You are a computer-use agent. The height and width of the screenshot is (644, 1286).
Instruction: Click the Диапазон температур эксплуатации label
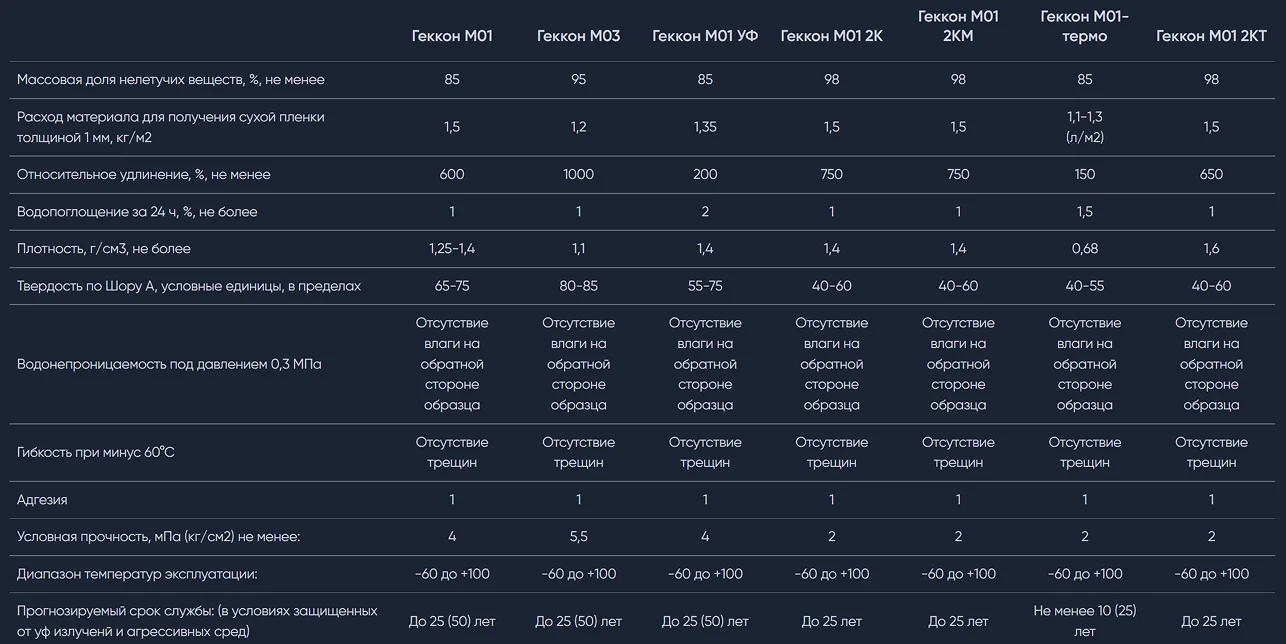point(137,574)
